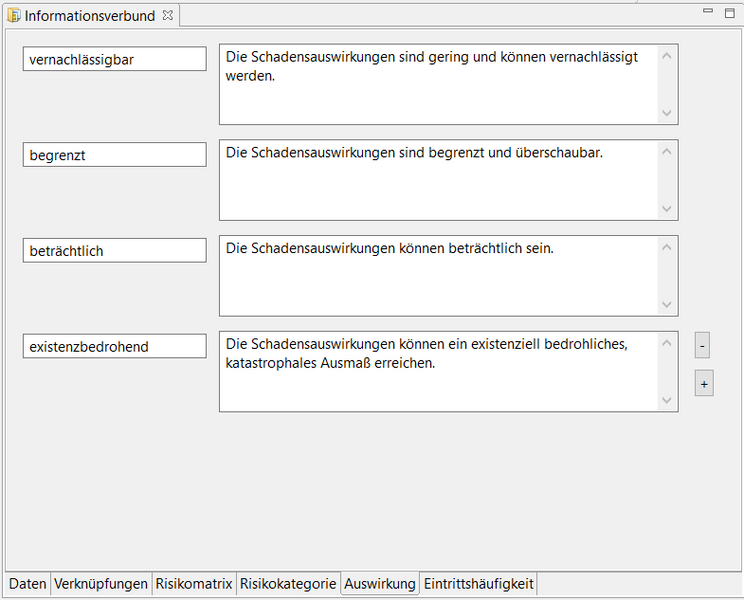Viewport: 744px width, 600px height.
Task: Click the begrenzt name field
Action: click(x=115, y=155)
